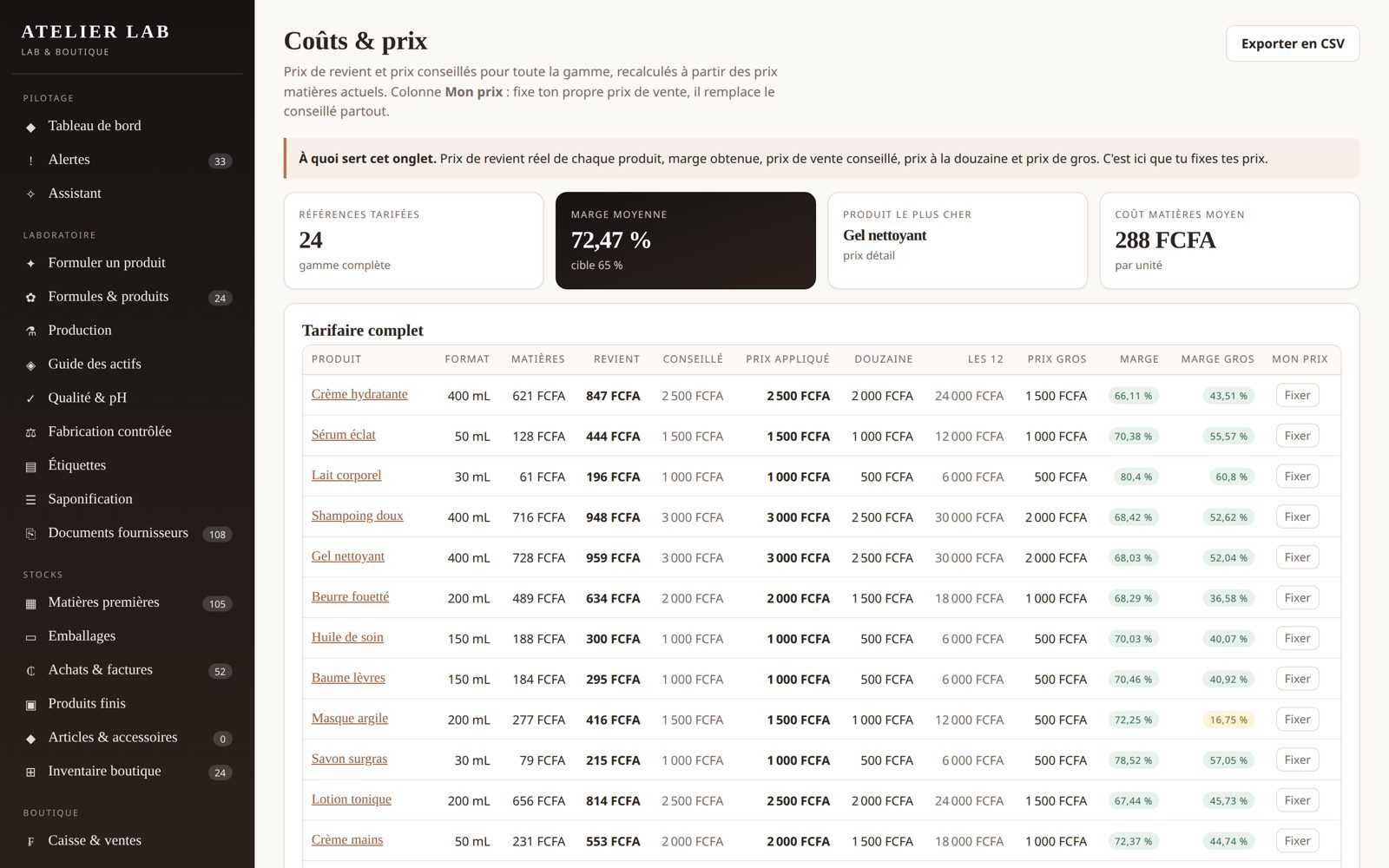Viewport: 1389px width, 868px height.
Task: Click the Emballages box icon
Action: [30, 638]
